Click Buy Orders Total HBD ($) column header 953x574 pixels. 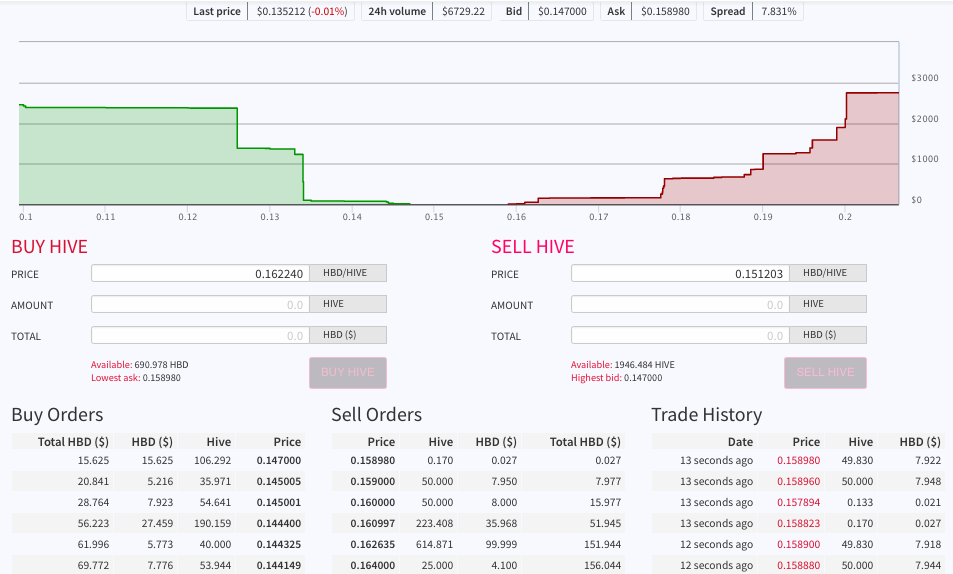(x=73, y=442)
